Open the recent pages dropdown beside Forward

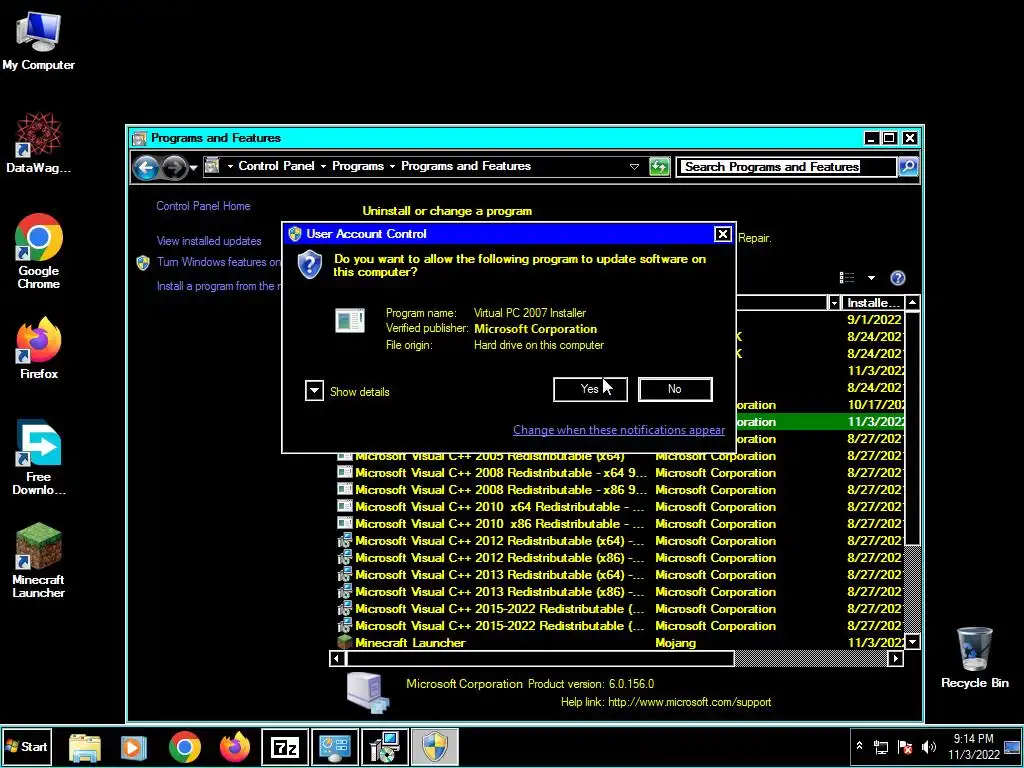tap(193, 168)
